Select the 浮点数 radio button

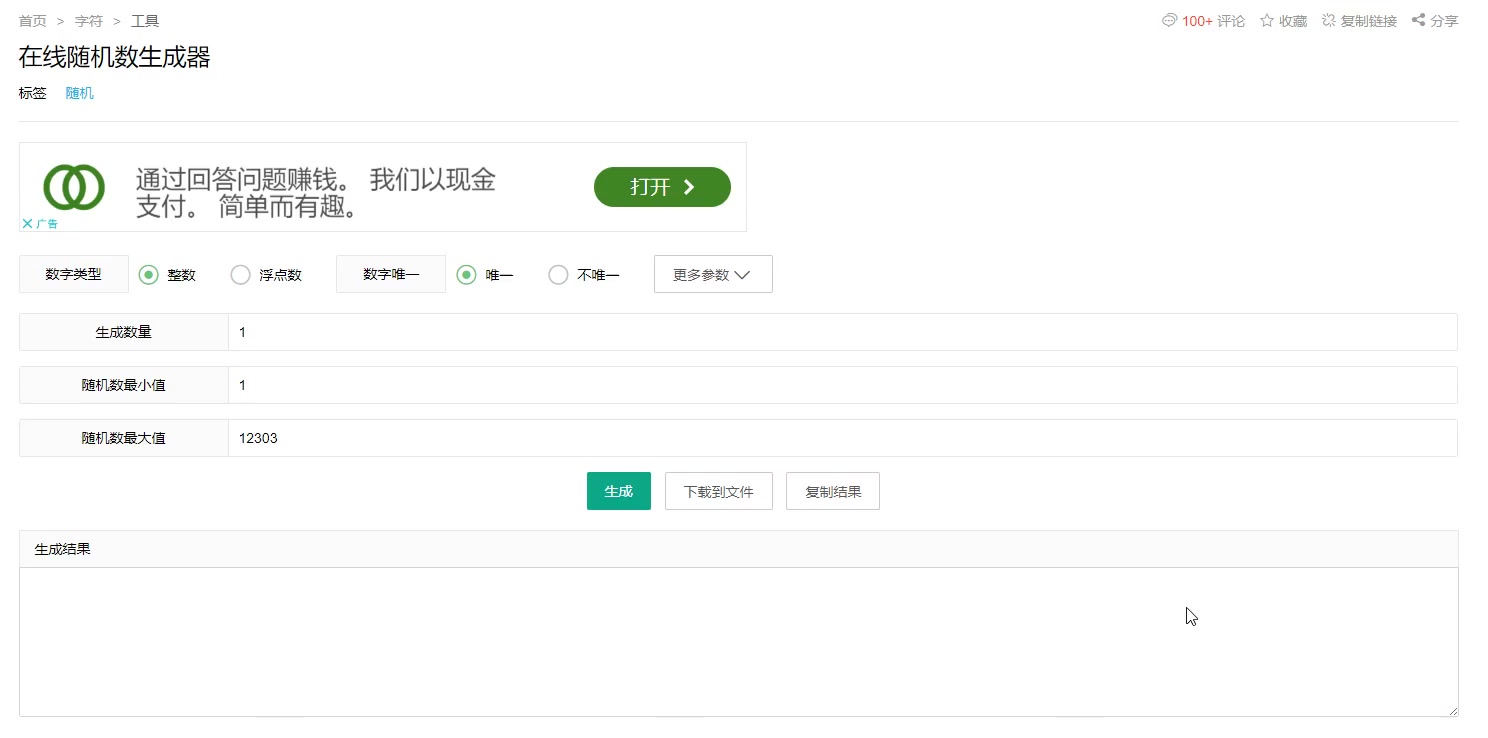pos(240,275)
